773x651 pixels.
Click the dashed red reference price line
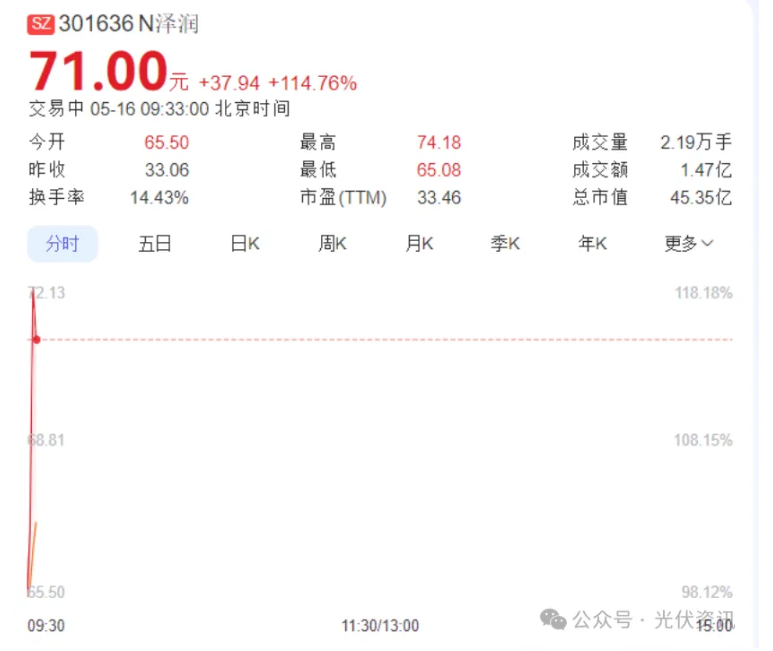pos(400,340)
